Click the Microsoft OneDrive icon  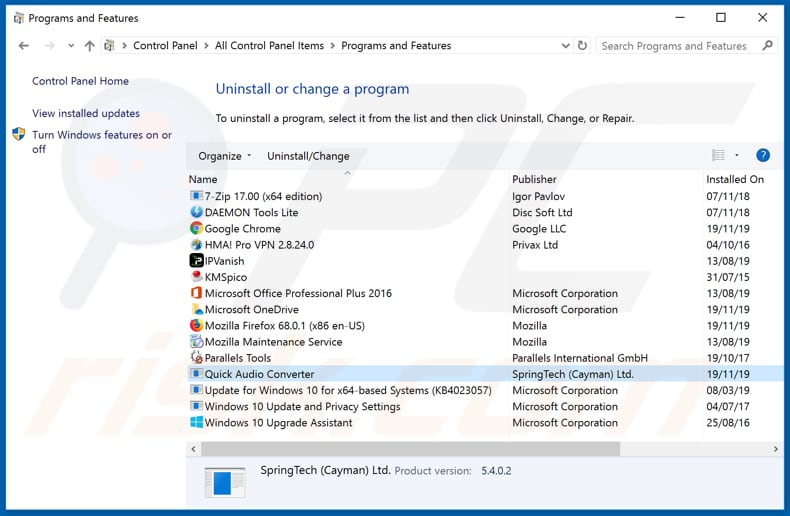point(196,309)
